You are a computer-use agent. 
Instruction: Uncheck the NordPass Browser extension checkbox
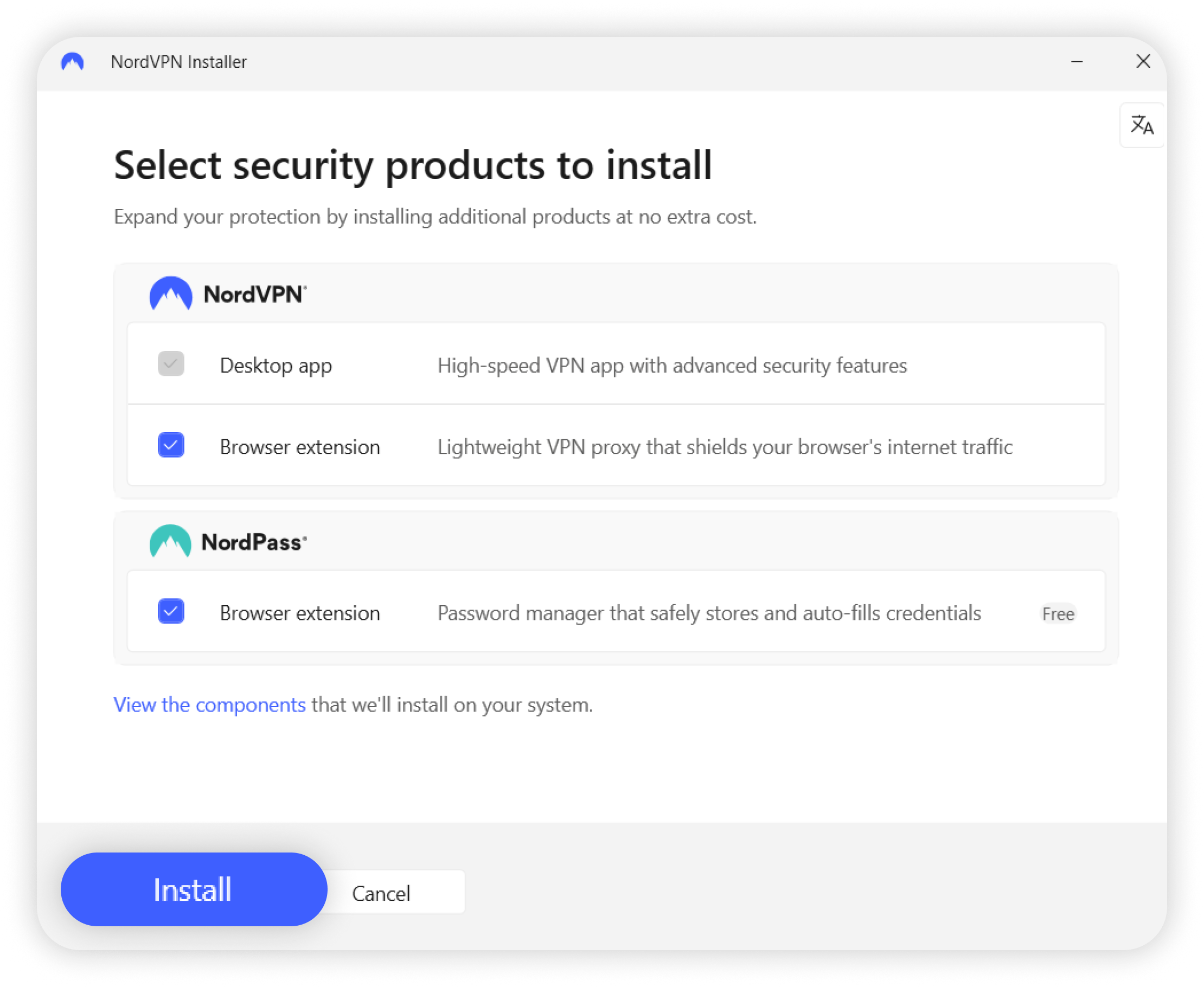point(171,612)
